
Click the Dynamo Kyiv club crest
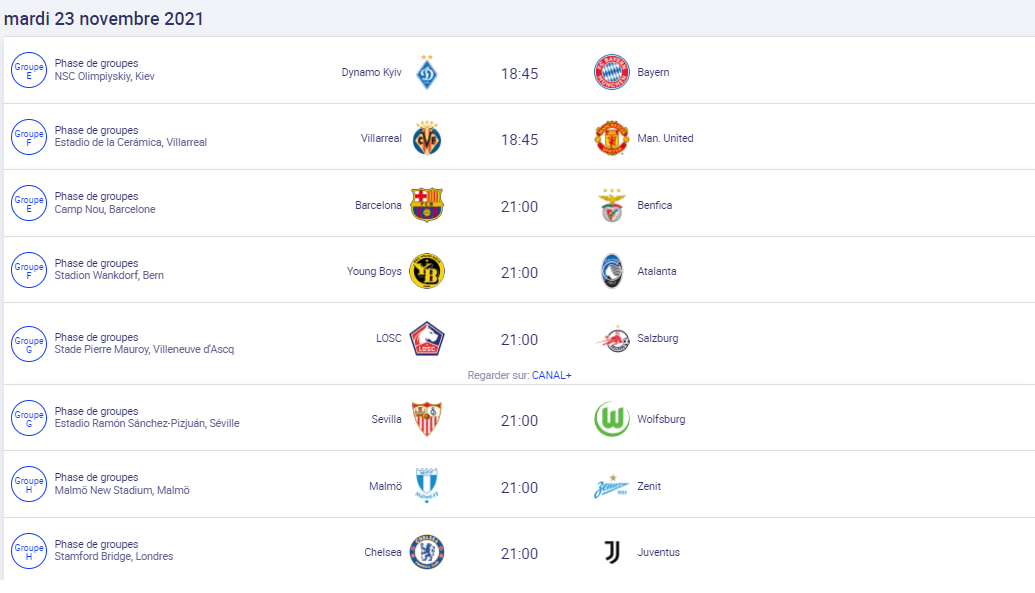click(427, 72)
